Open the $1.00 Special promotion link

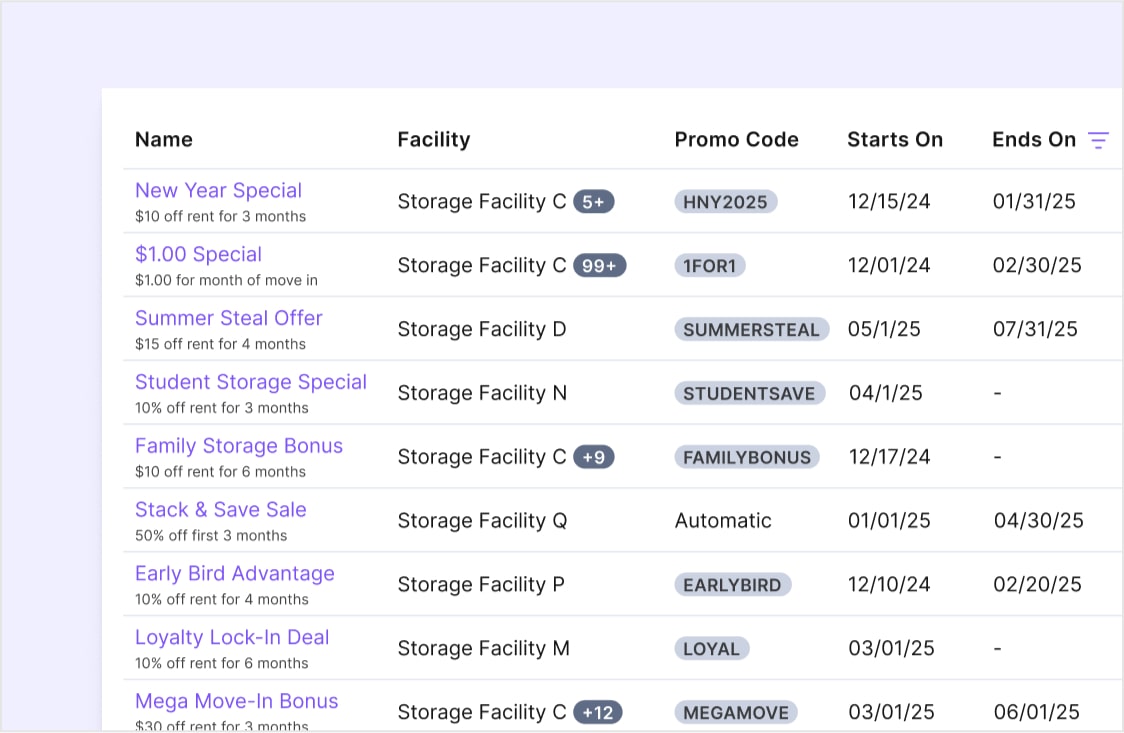(199, 254)
